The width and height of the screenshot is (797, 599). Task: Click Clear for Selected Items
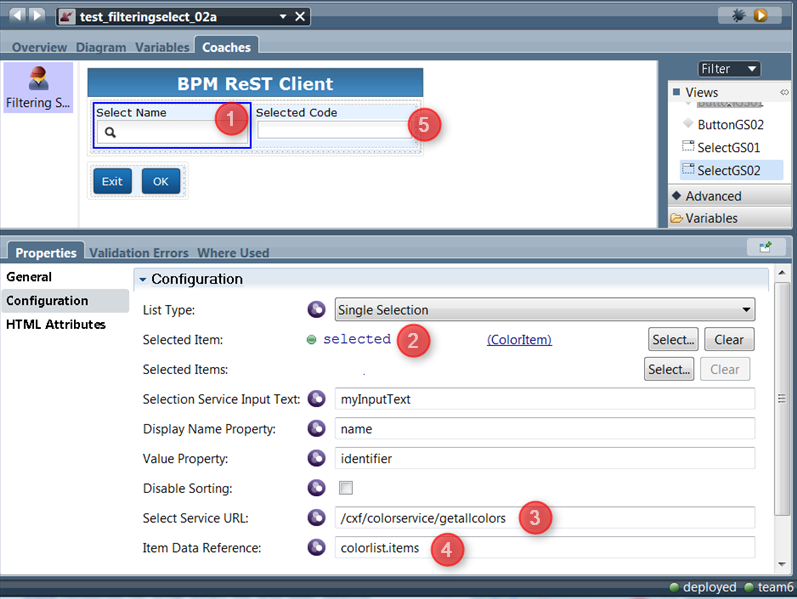(x=725, y=369)
